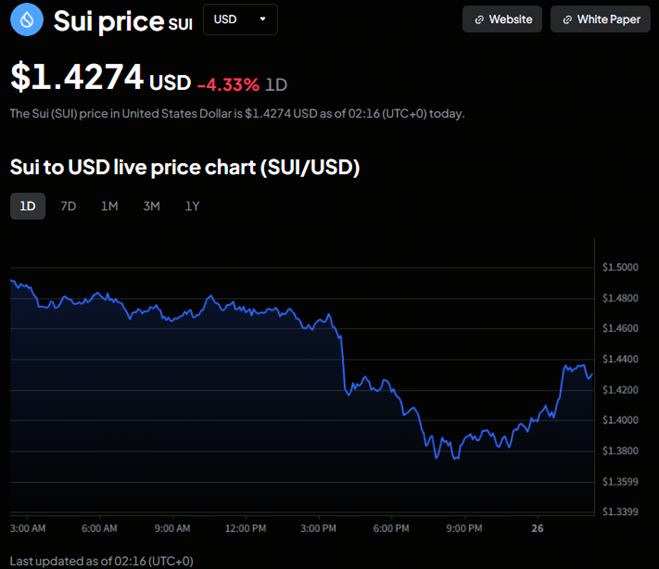This screenshot has width=659, height=569.
Task: Switch the chart to the 1M range
Action: [109, 206]
